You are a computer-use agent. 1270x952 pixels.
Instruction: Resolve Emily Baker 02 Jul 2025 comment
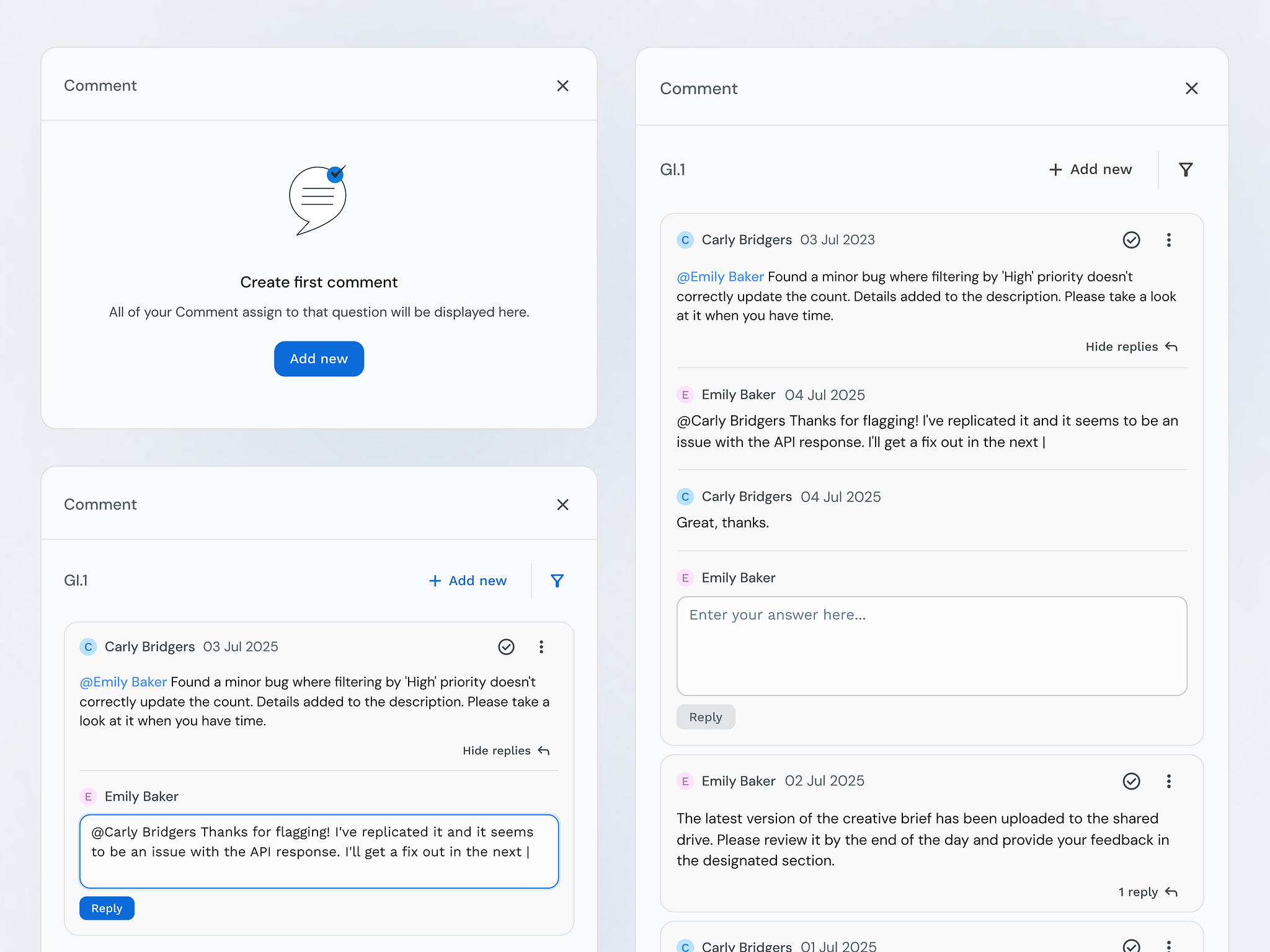[x=1131, y=781]
